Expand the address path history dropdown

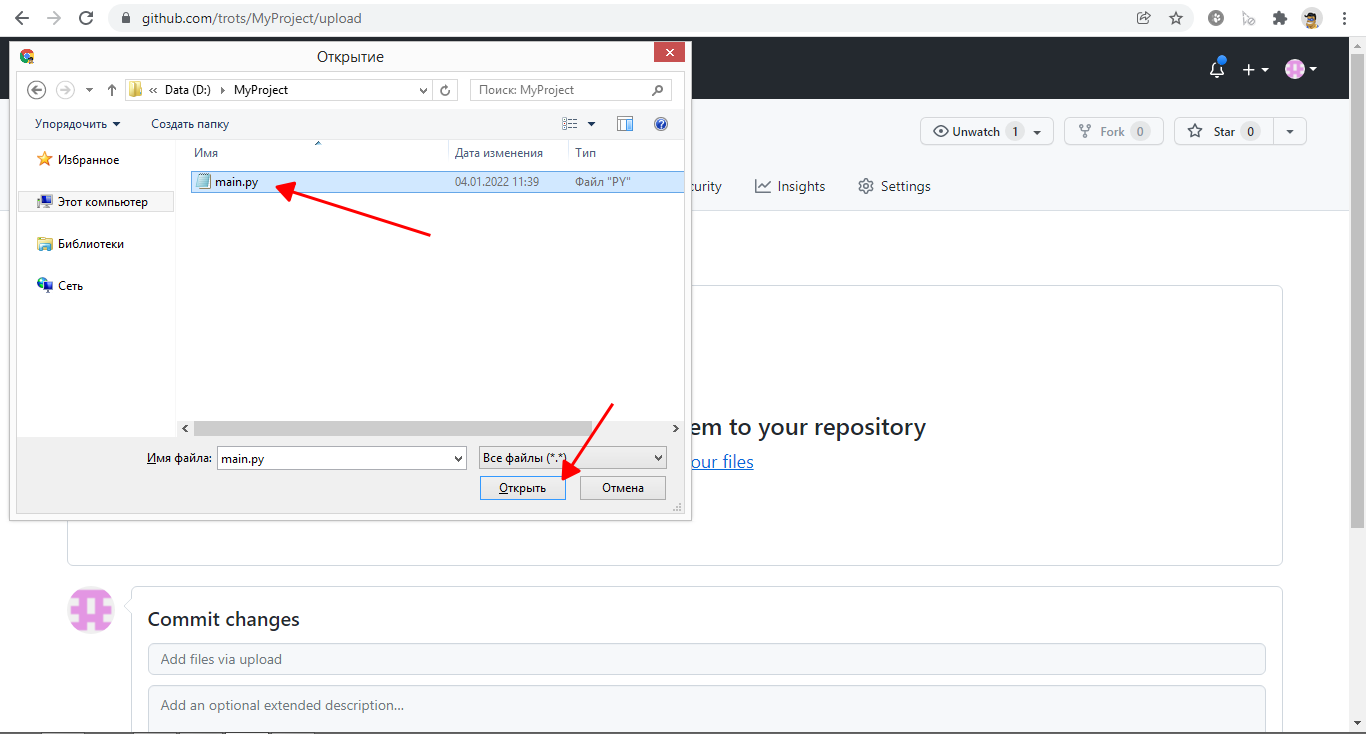424,90
